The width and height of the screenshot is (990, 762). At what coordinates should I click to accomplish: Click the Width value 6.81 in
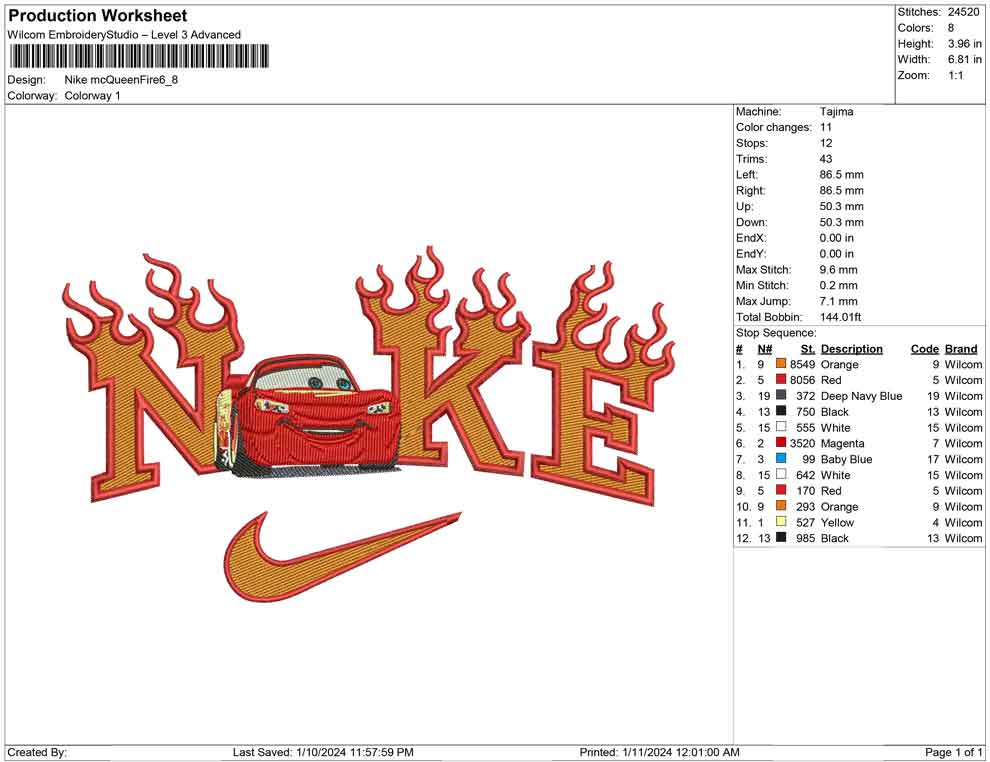click(964, 59)
